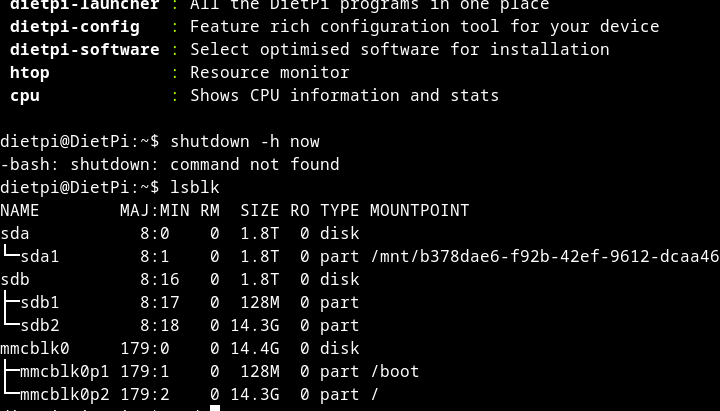
Task: Select the sda disk row name
Action: (15, 233)
